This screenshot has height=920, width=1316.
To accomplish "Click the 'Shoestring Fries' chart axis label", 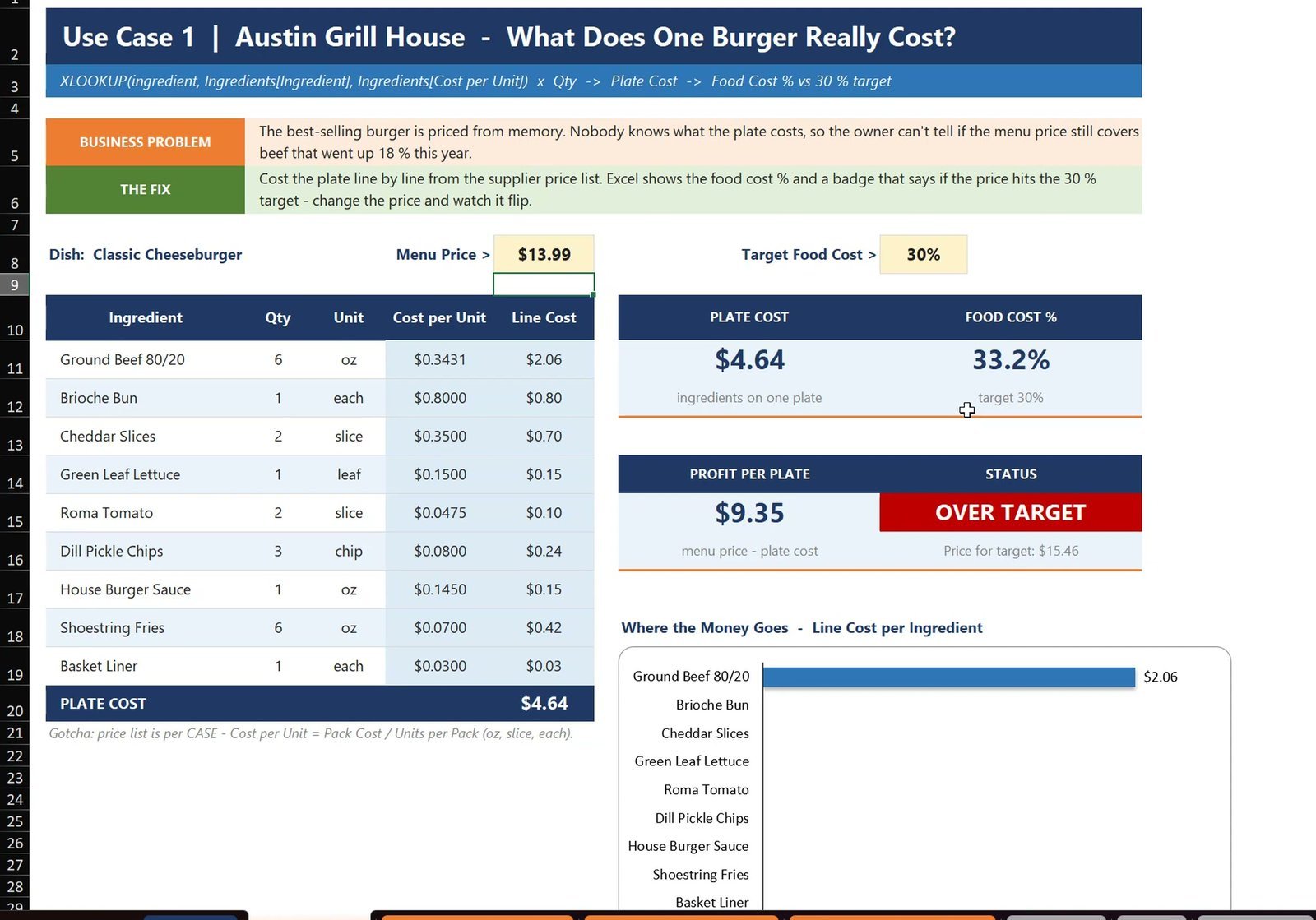I will point(701,875).
